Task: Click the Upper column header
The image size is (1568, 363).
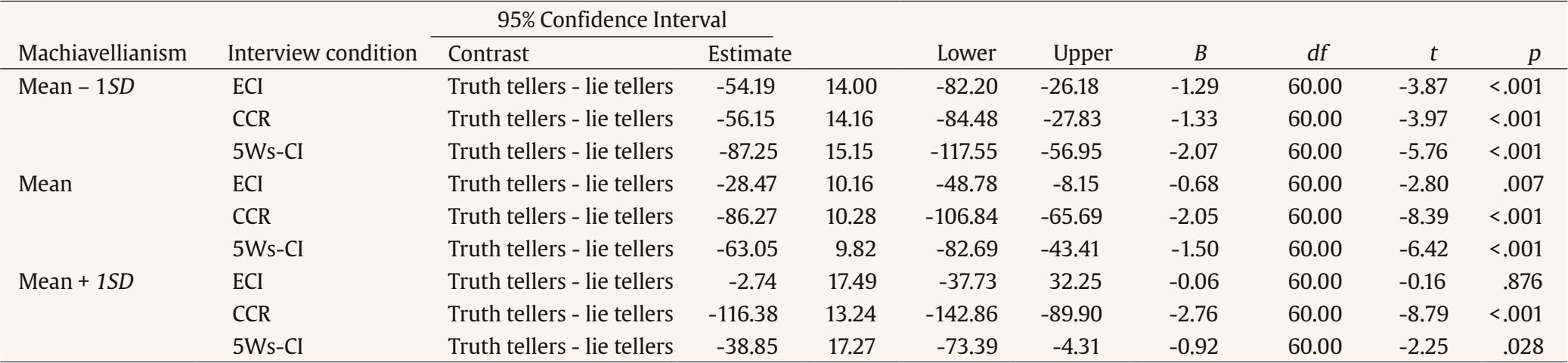Action: tap(1083, 54)
